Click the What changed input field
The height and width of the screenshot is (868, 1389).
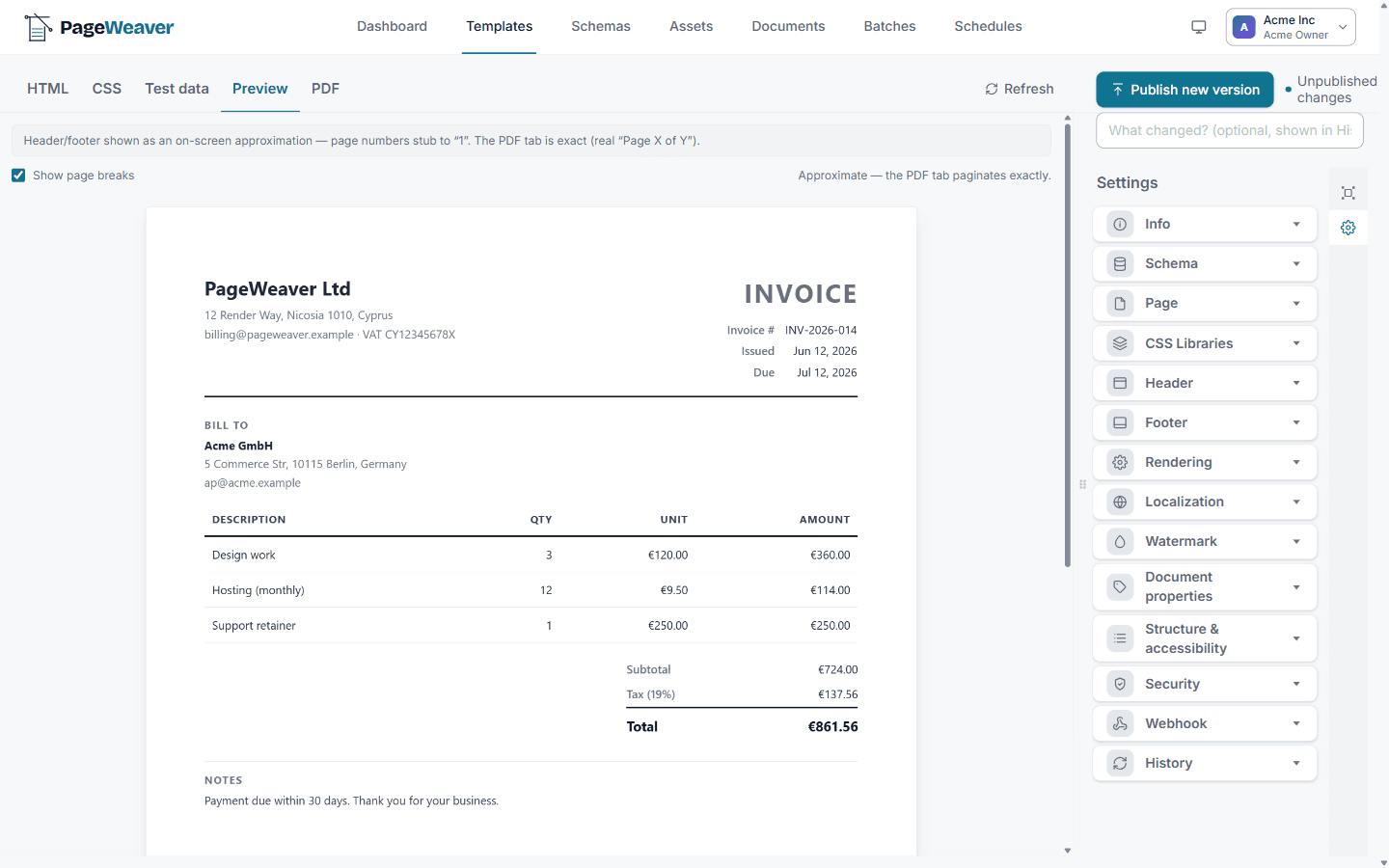(1230, 130)
